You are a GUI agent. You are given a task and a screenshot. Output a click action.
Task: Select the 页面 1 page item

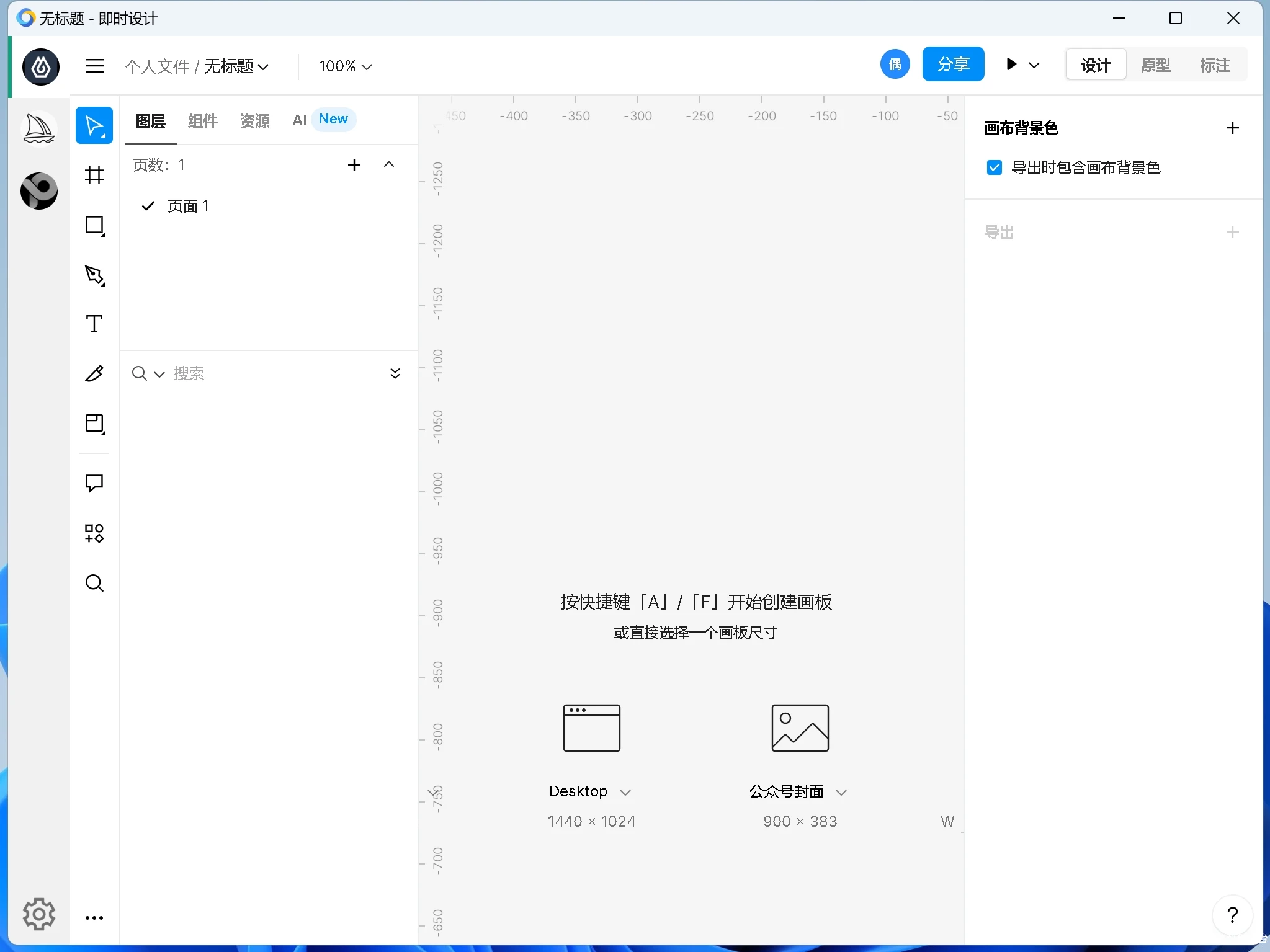coord(188,206)
